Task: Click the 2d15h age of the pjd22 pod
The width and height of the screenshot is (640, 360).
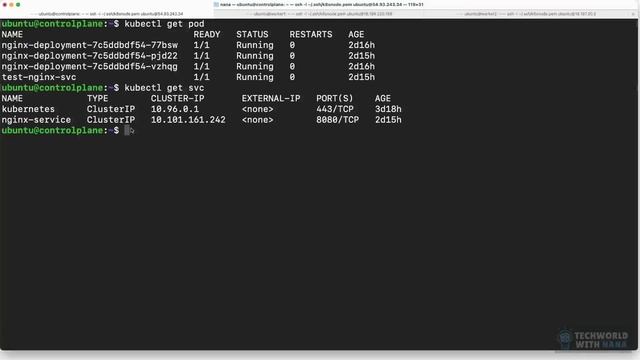Action: 362,56
